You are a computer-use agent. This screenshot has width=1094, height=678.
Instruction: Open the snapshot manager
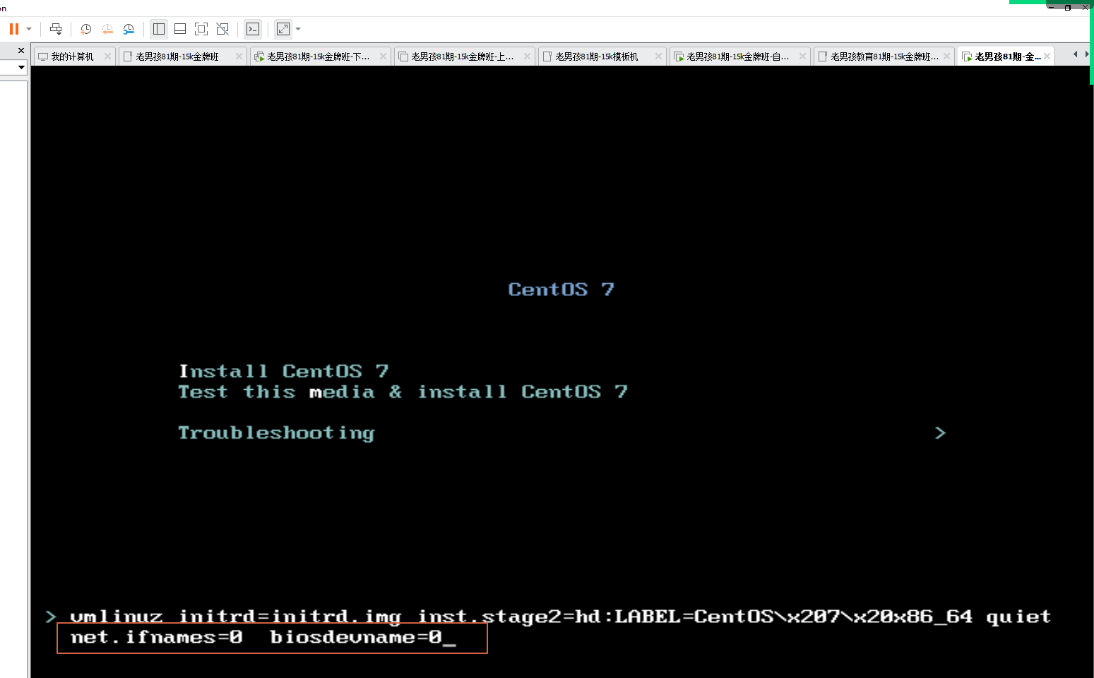[x=128, y=29]
